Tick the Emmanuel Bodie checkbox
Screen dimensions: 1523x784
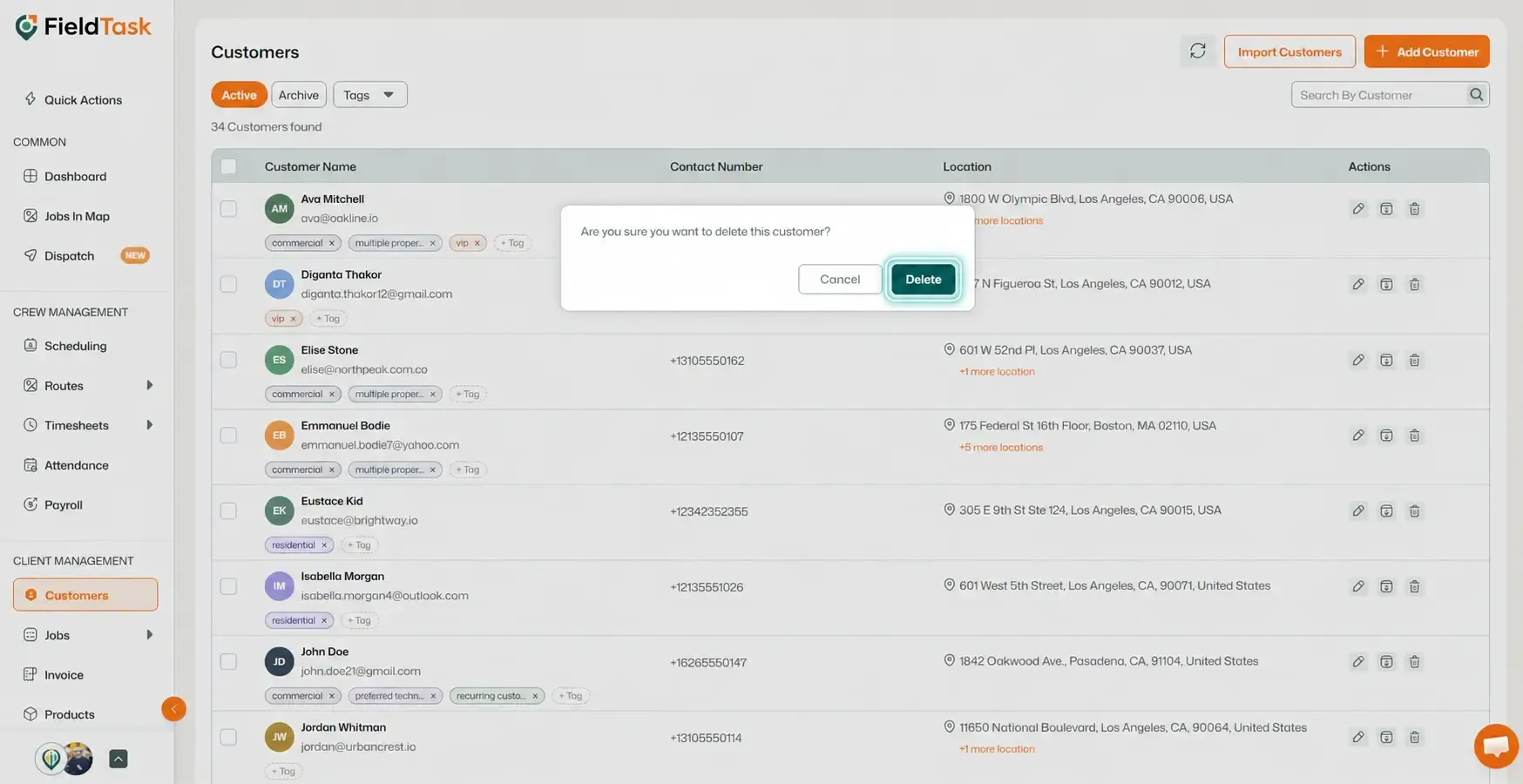[x=228, y=436]
